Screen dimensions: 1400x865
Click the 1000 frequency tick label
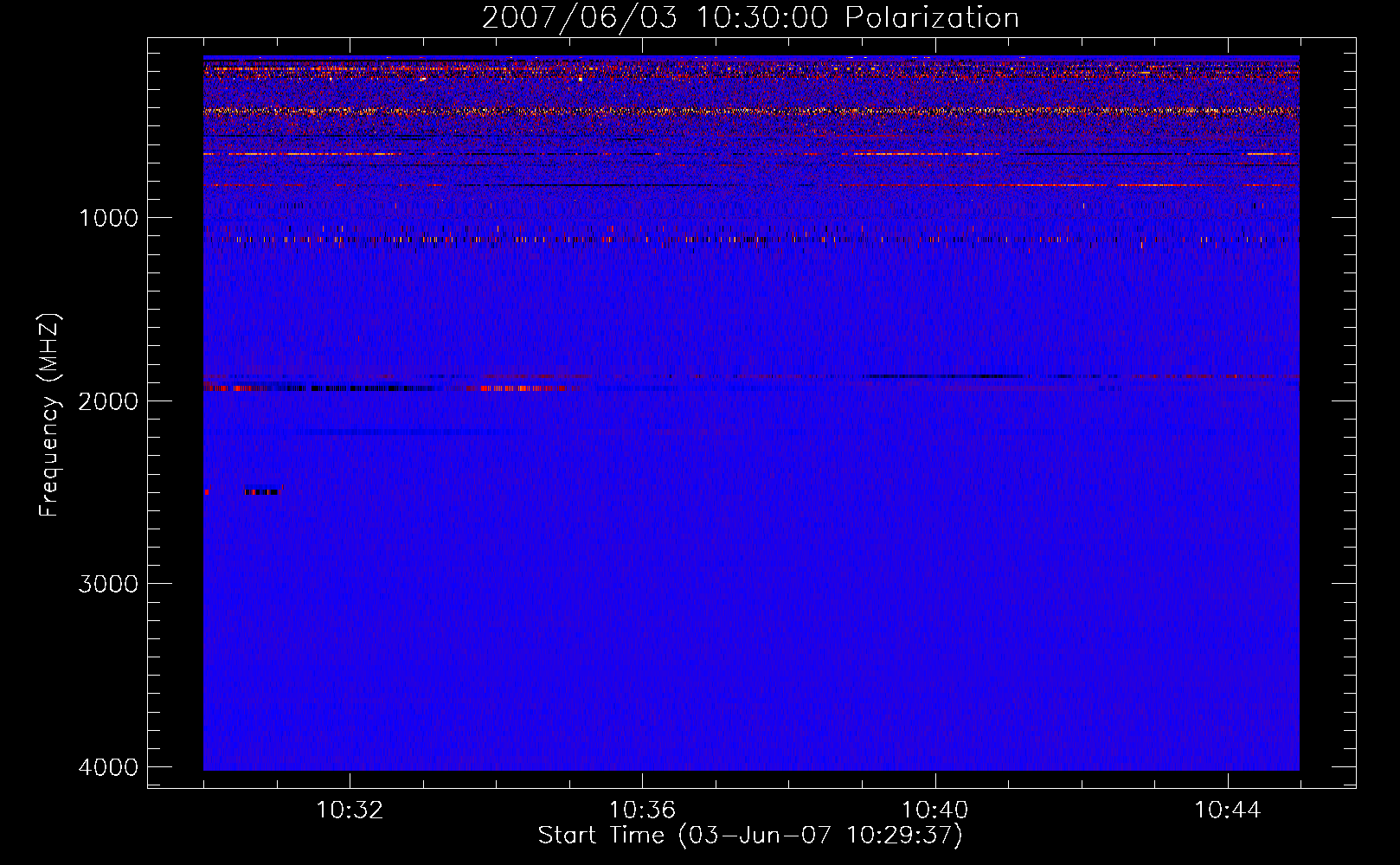(108, 218)
